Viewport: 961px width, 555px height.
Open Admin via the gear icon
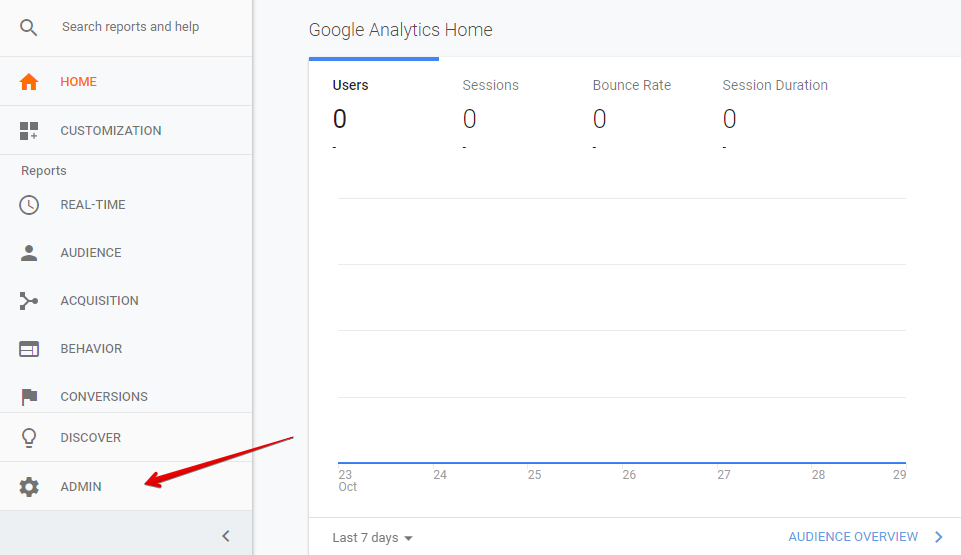29,487
